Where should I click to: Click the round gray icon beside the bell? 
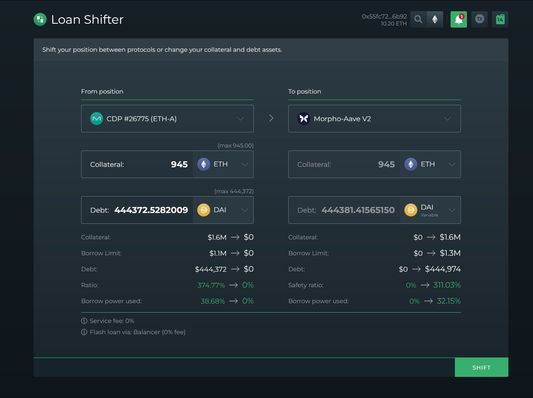[480, 19]
